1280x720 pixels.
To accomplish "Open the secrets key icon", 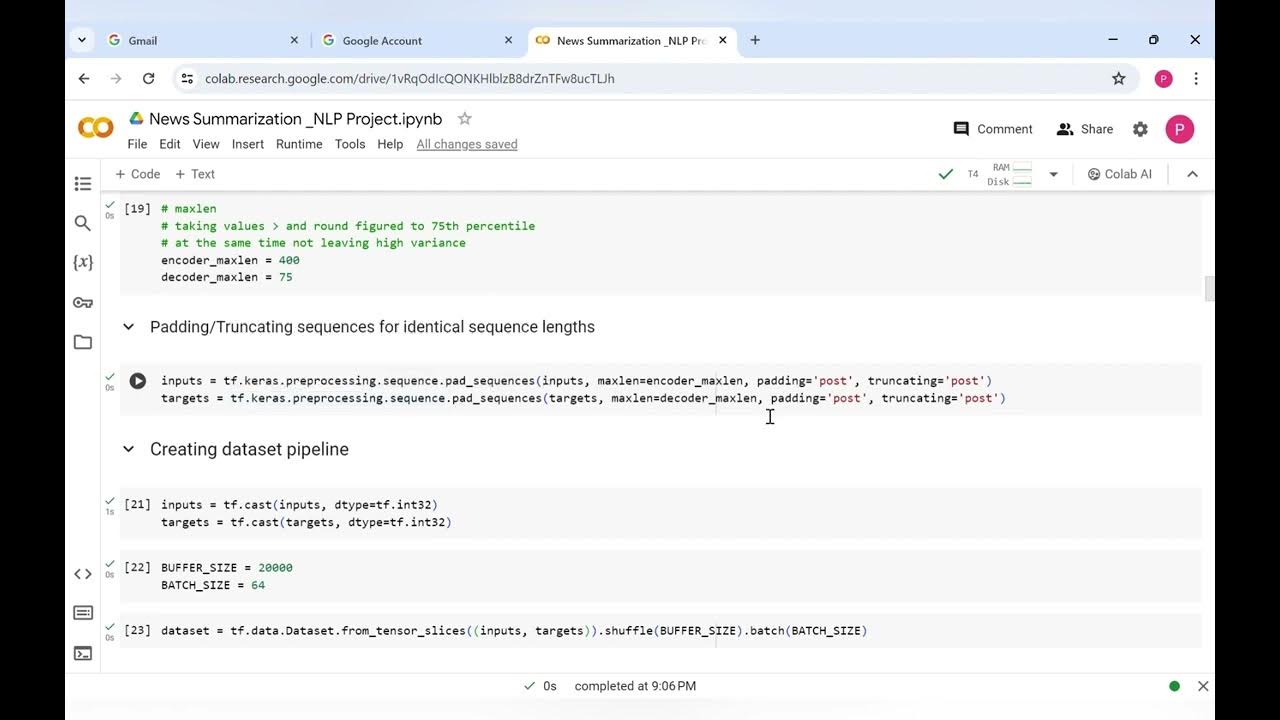I will tap(83, 302).
